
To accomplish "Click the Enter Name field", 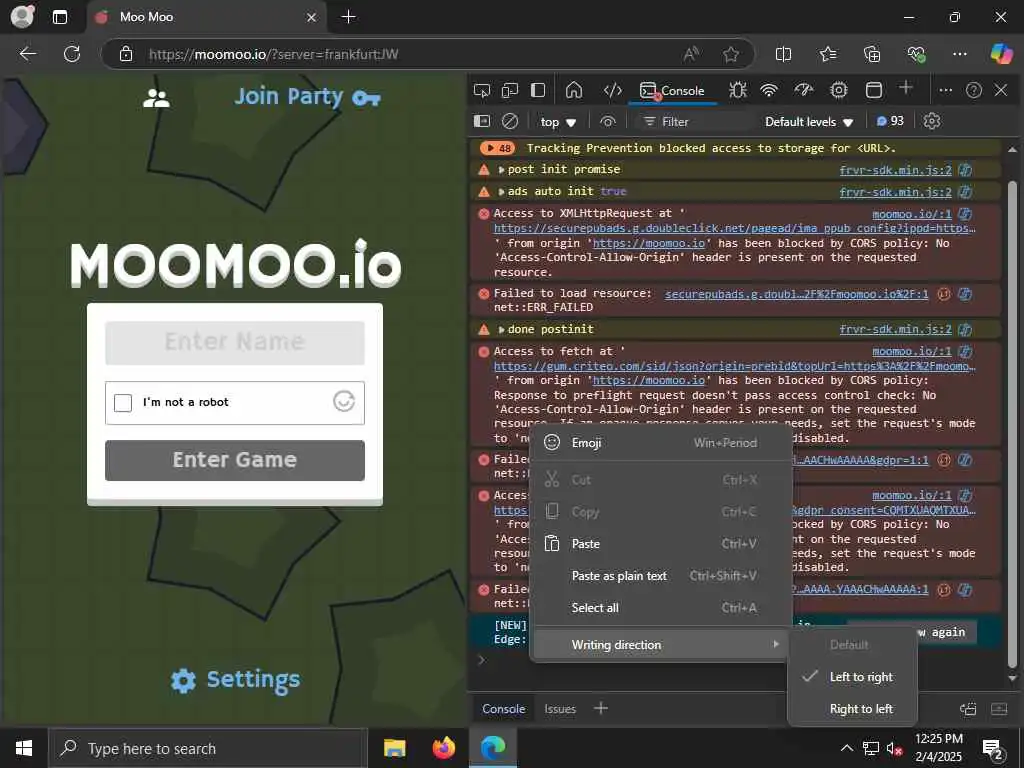I will (x=234, y=342).
